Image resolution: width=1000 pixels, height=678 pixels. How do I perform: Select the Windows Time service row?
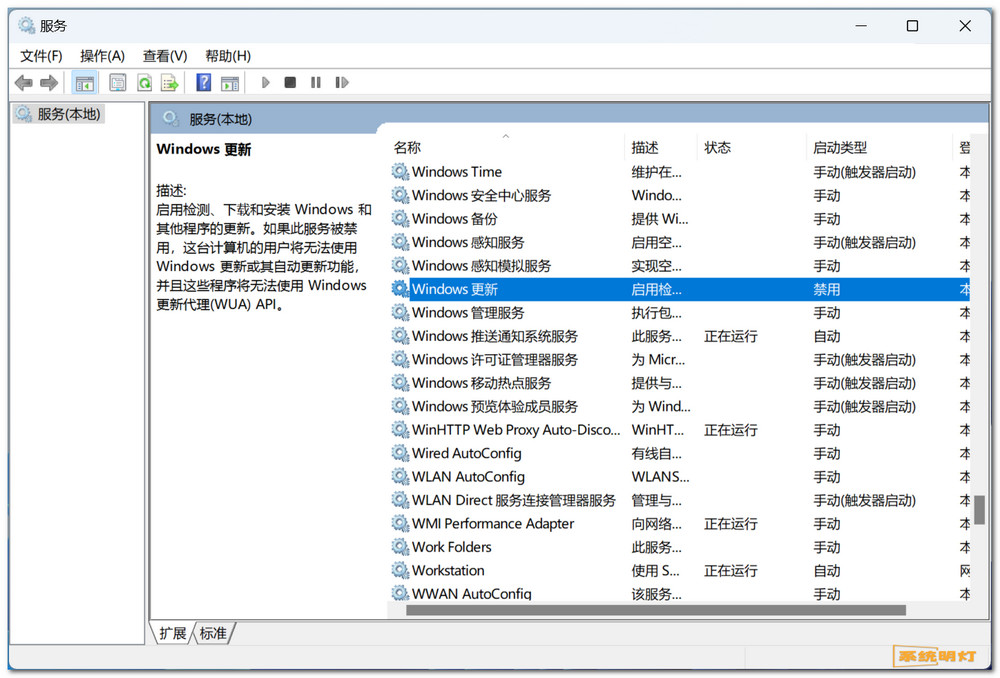click(679, 172)
